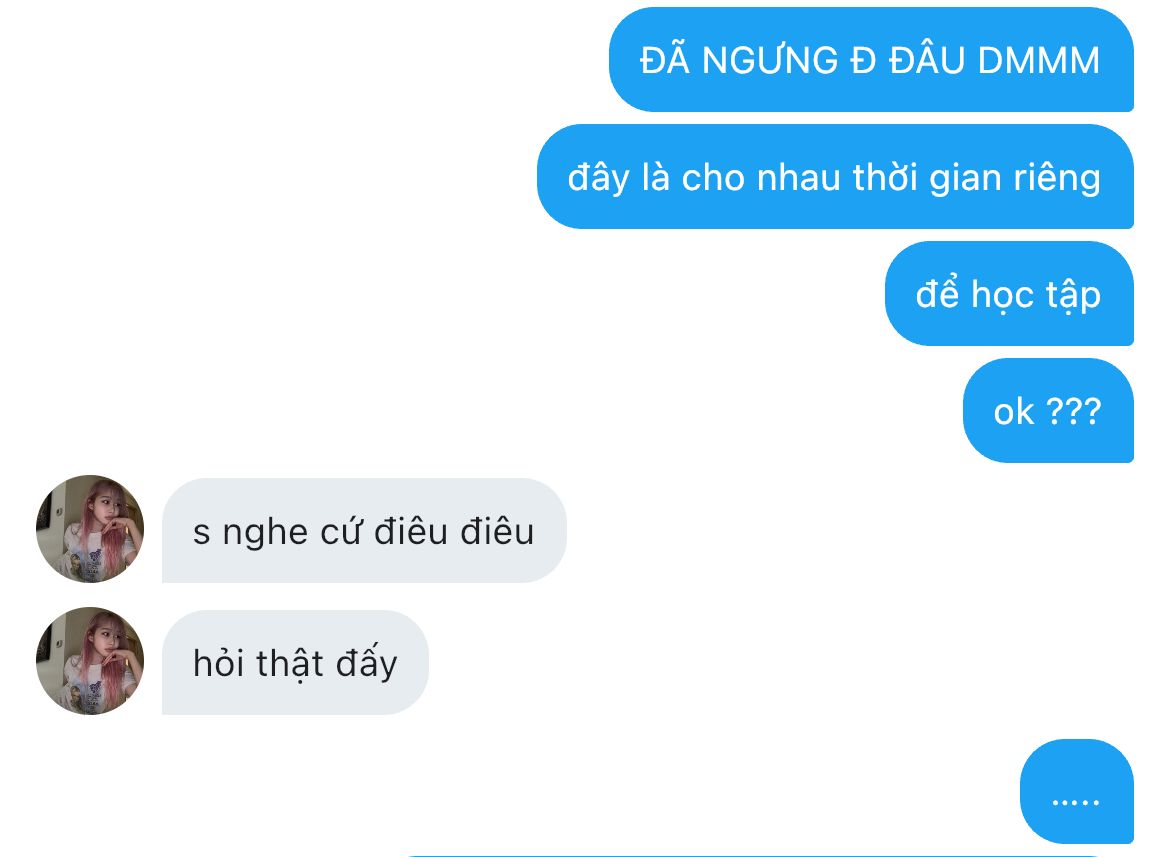Viewport: 1170px width, 857px height.
Task: Click the partially visible message at the bottom edge
Action: click(754, 856)
